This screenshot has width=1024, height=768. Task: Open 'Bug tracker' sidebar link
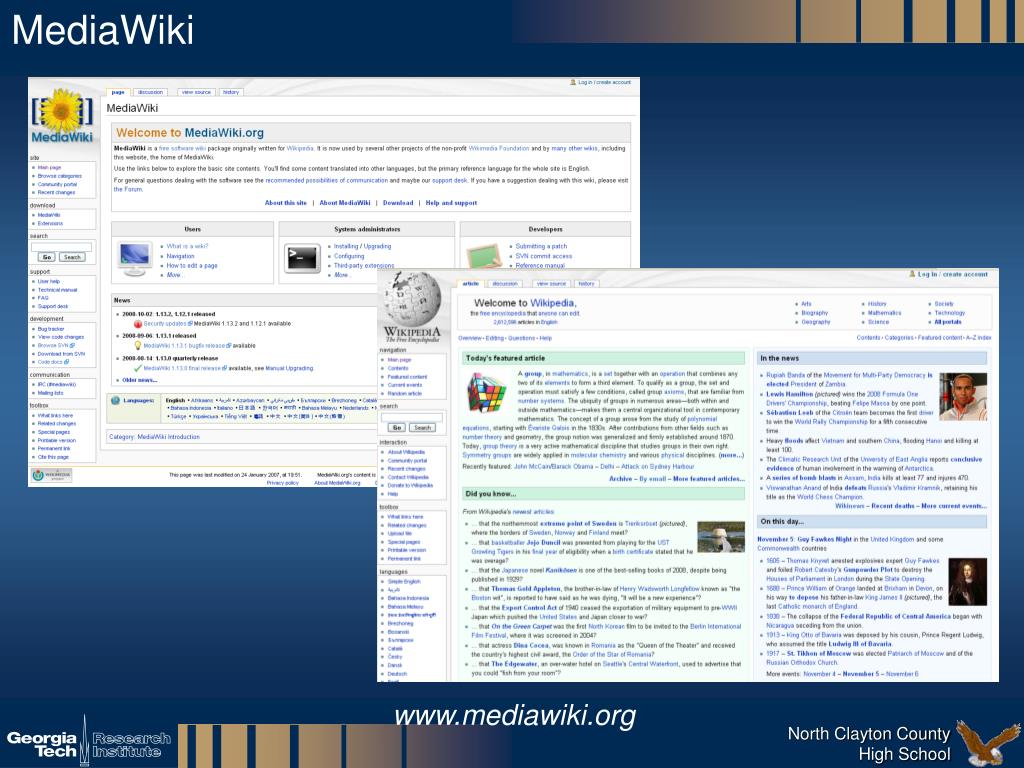click(51, 329)
